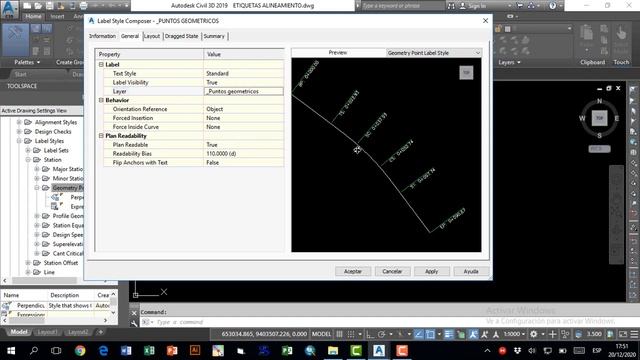Collapse the Label Styles tree node
The height and width of the screenshot is (360, 640).
pos(19,141)
